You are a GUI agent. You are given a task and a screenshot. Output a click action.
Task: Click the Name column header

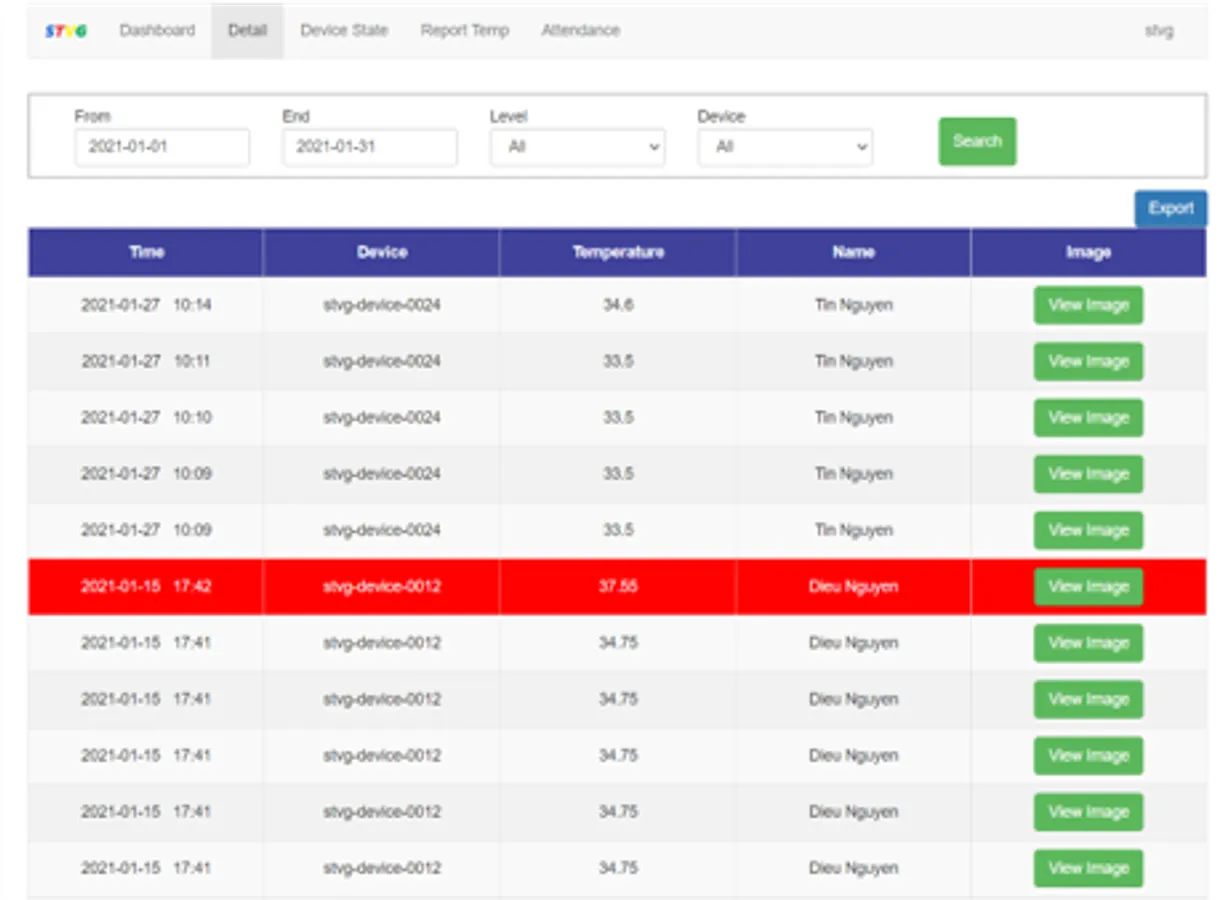pos(853,252)
